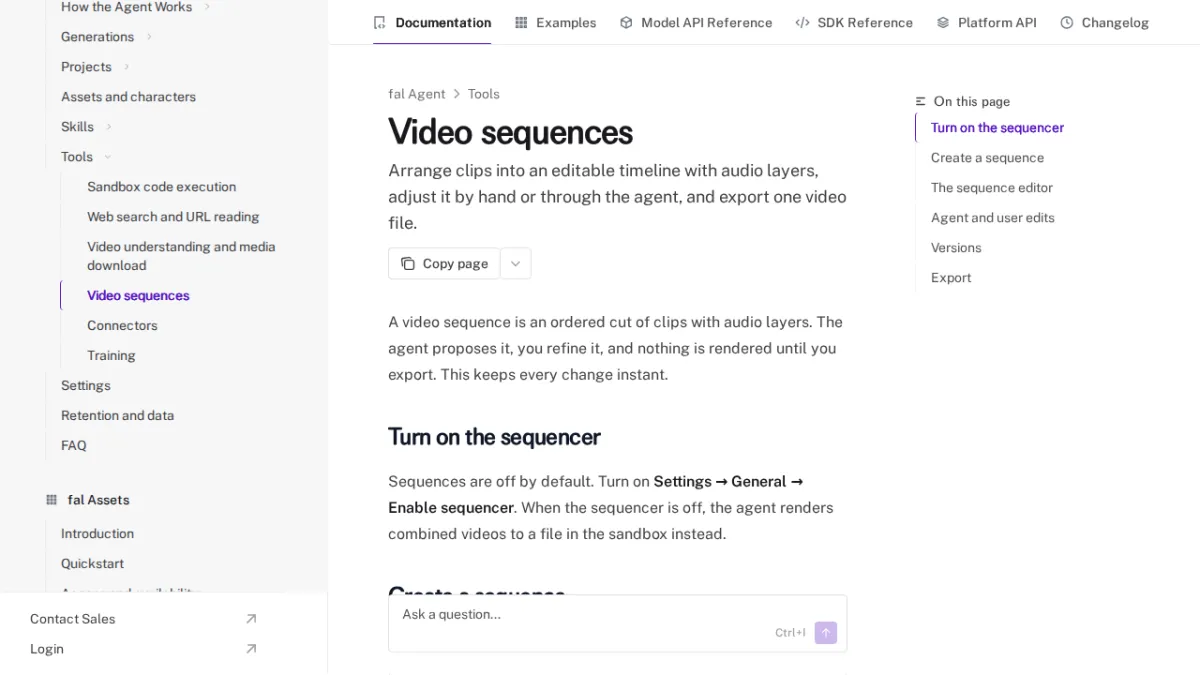Image resolution: width=1200 pixels, height=675 pixels.
Task: Open the Changelog tab
Action: 1105,22
